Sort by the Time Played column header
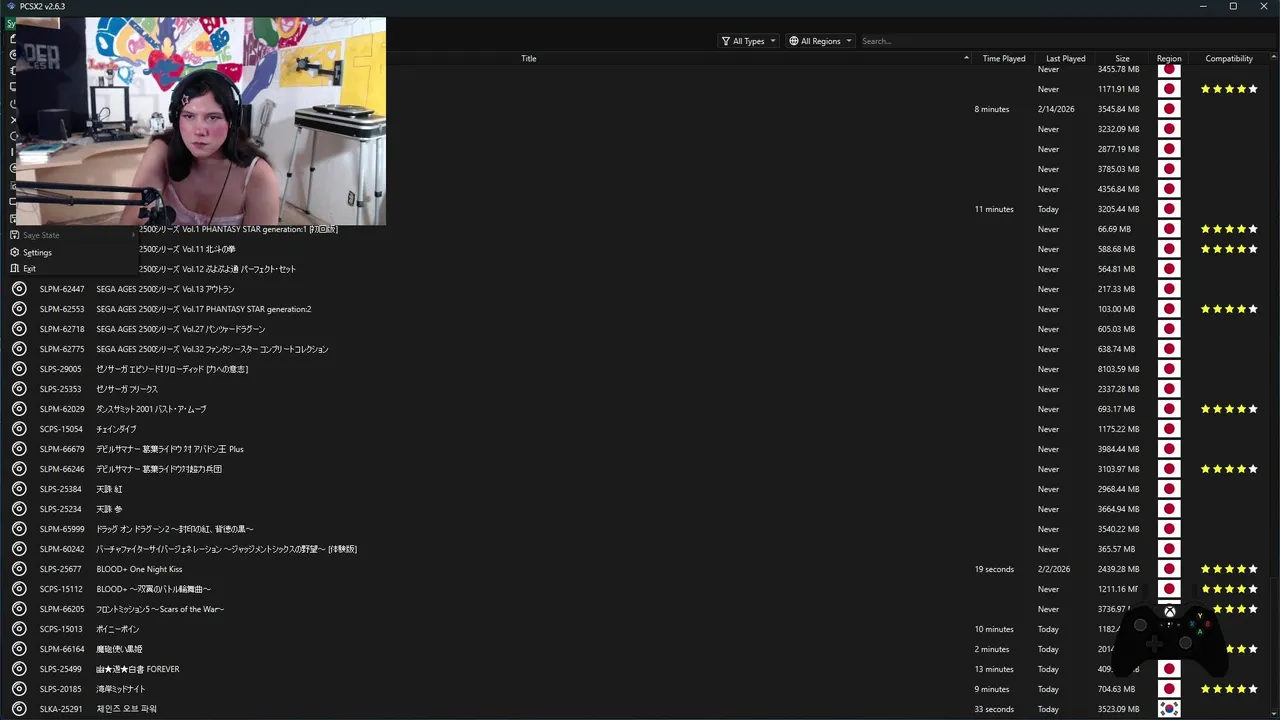Viewport: 1280px width, 720px height. coord(1004,59)
